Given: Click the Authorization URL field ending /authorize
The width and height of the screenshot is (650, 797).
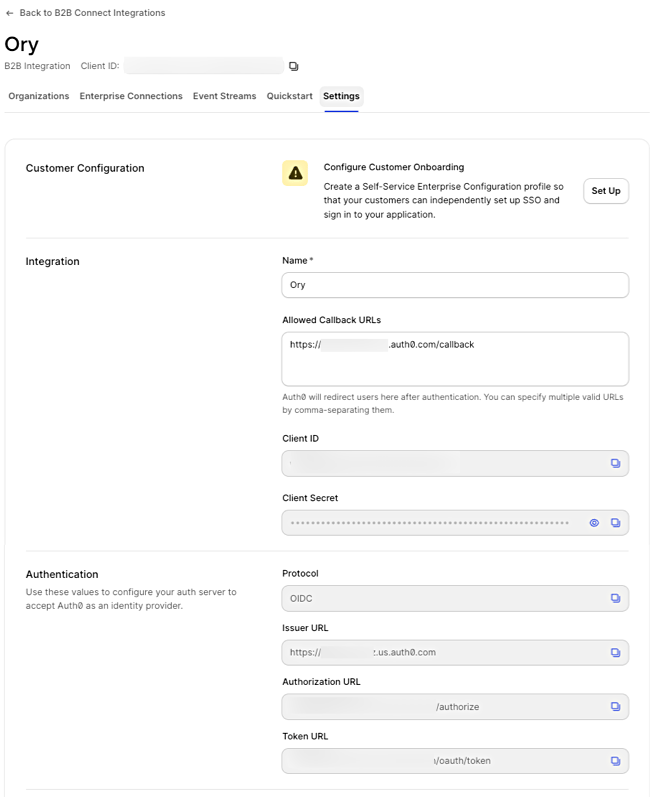Looking at the screenshot, I should click(x=455, y=707).
